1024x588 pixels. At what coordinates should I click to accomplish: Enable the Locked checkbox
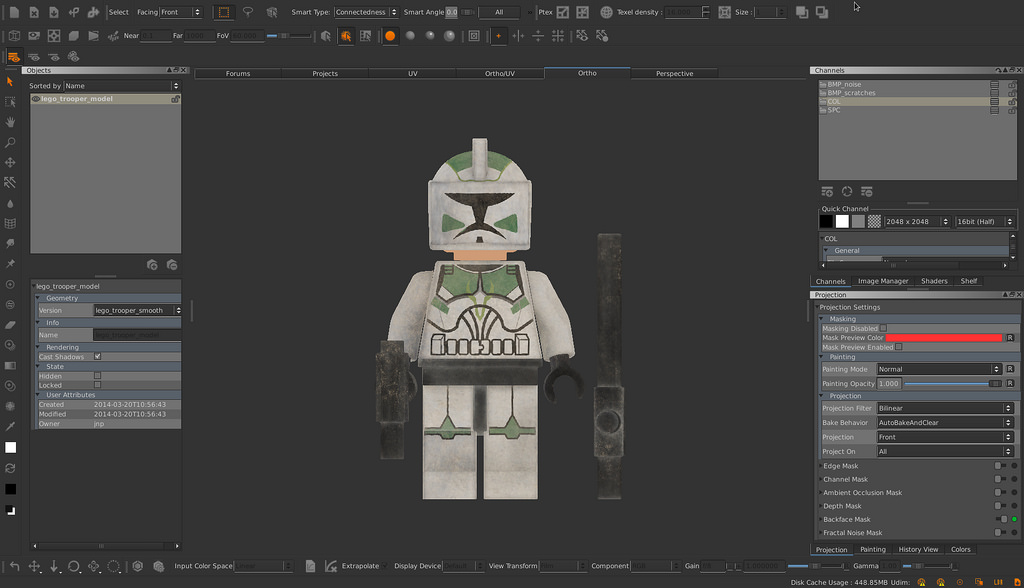97,385
